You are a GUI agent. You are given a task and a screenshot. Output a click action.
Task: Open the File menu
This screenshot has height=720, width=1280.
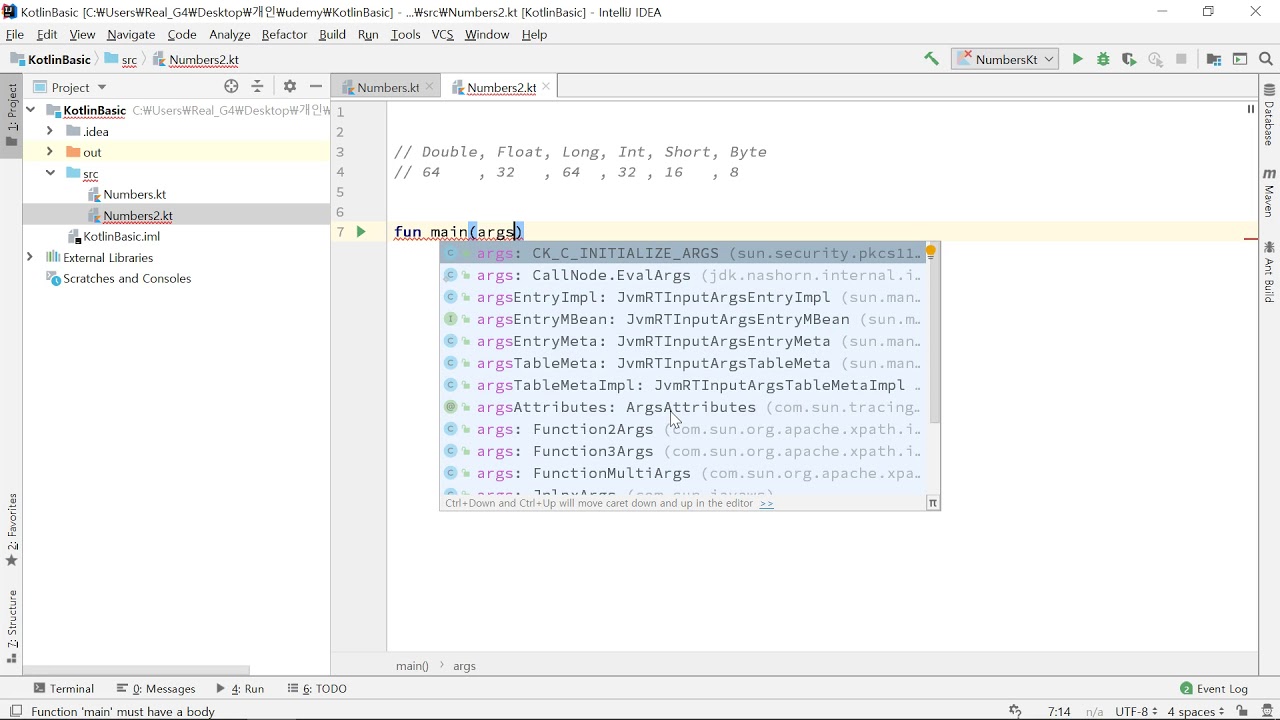(x=15, y=35)
